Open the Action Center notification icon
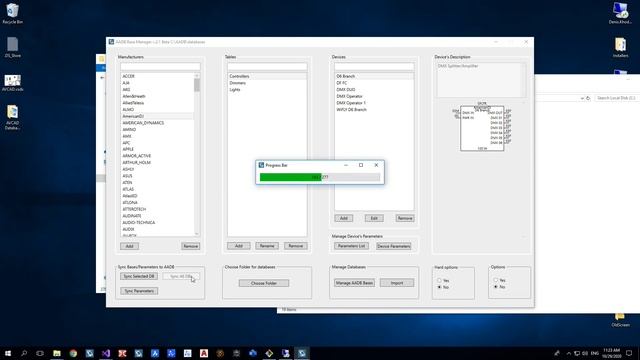 coord(629,353)
